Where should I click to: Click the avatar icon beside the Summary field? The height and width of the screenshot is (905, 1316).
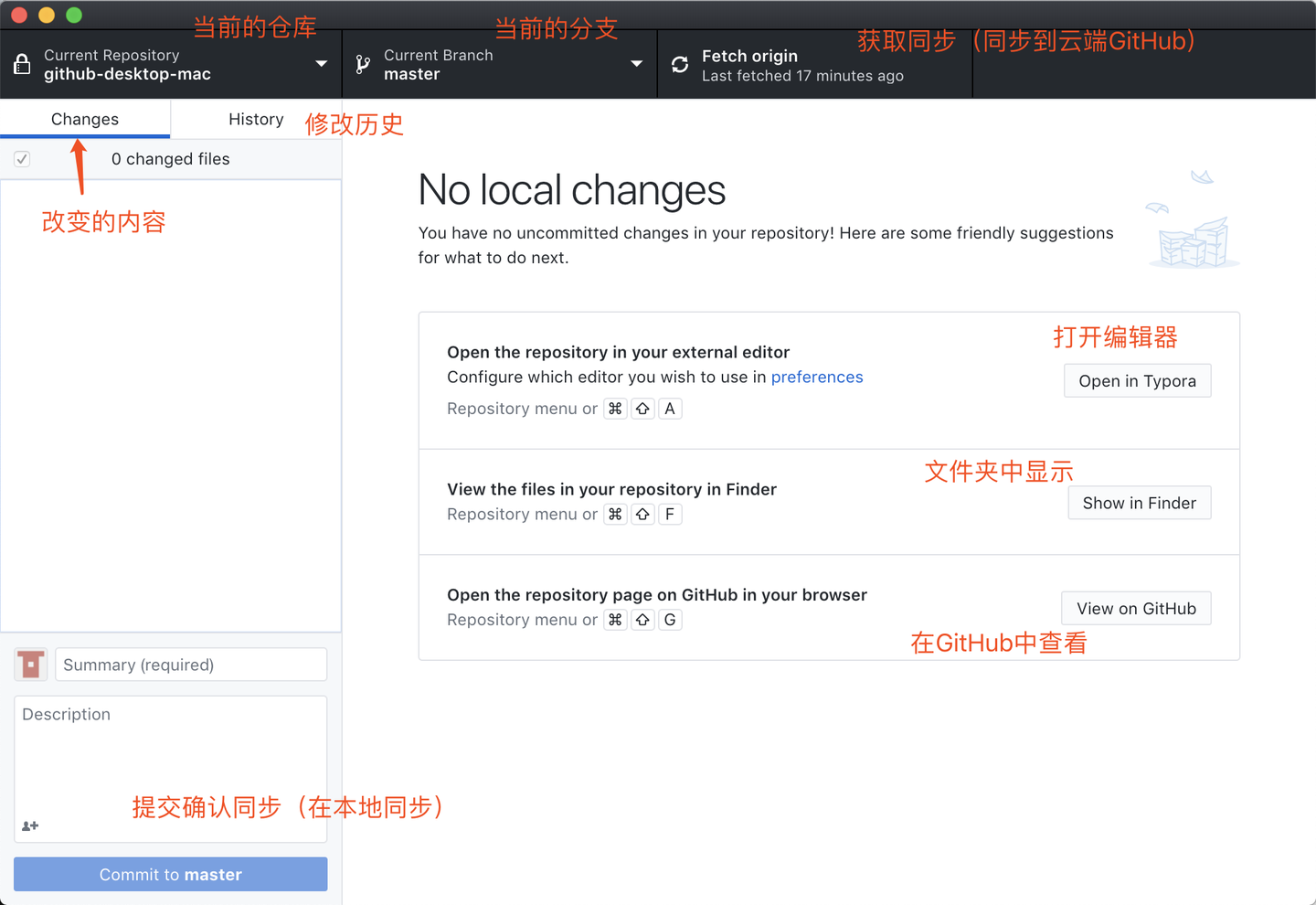point(30,664)
